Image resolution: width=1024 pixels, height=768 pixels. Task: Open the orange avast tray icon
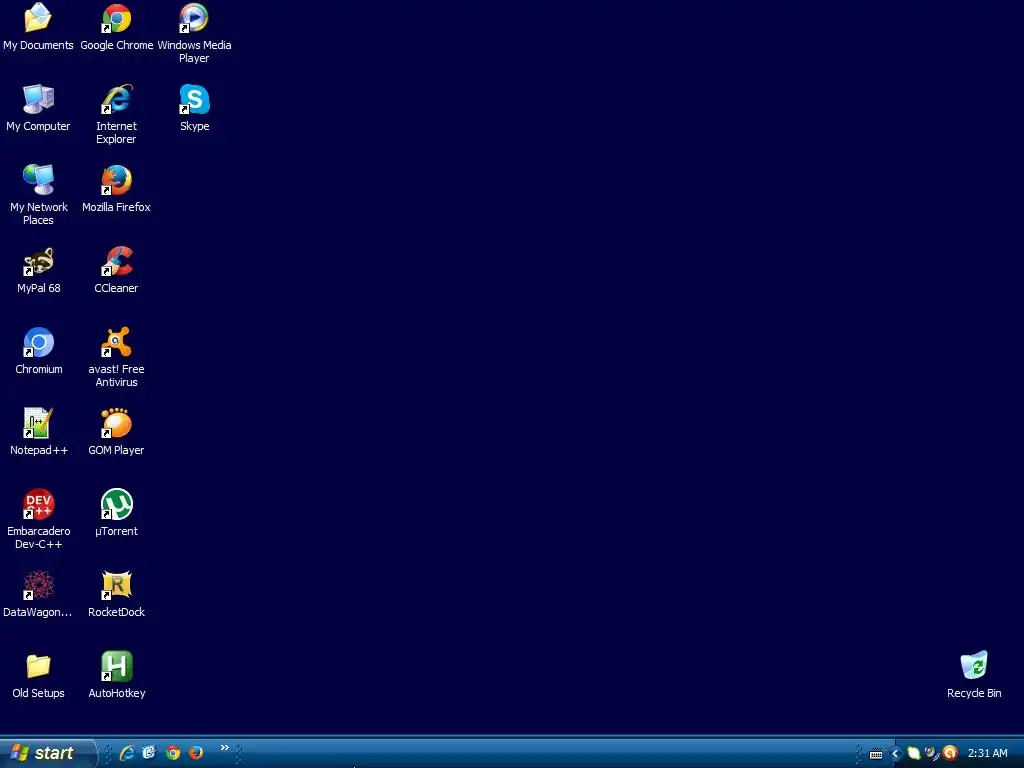950,754
